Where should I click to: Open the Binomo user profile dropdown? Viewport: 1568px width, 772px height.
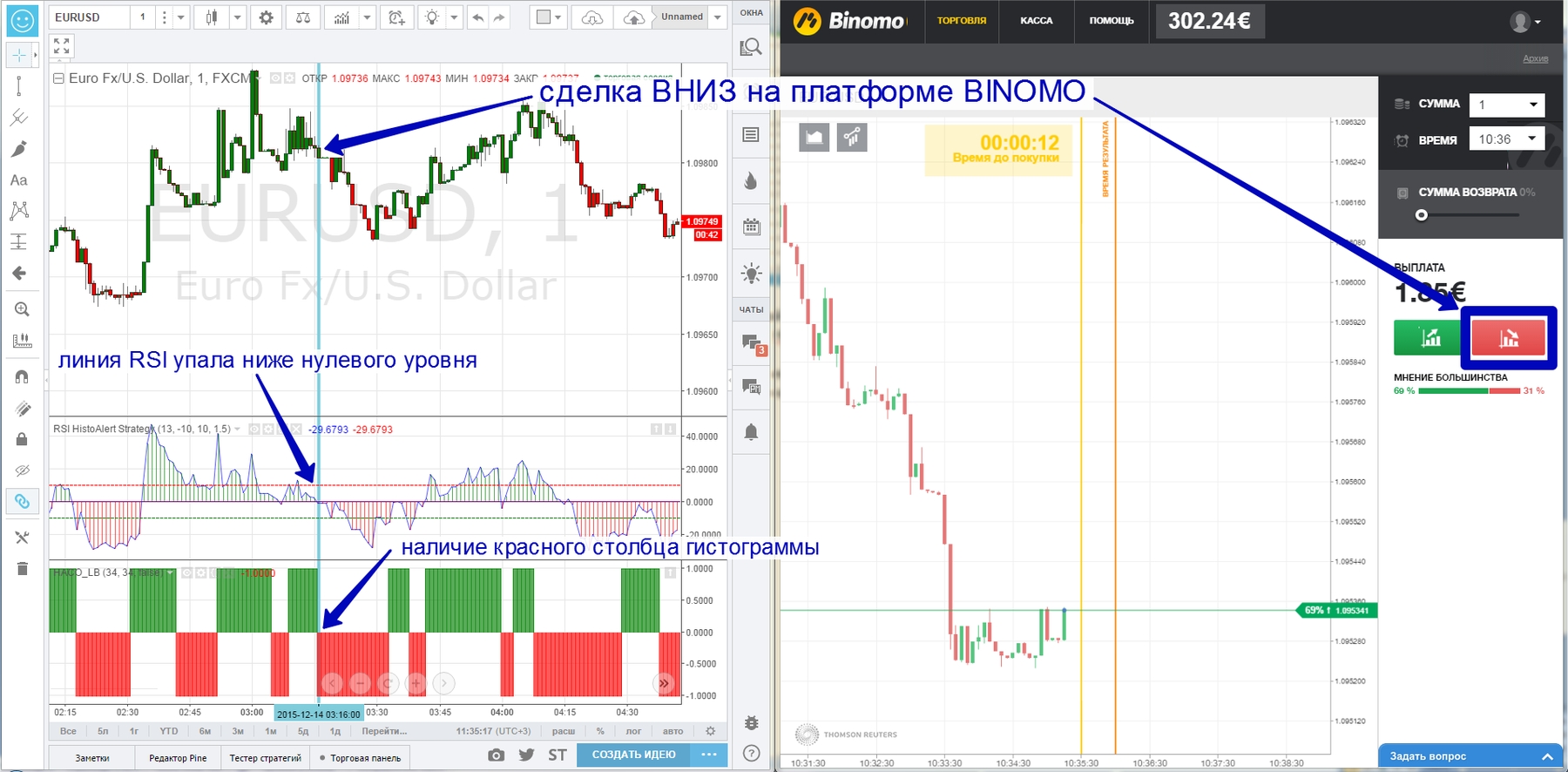point(1525,22)
